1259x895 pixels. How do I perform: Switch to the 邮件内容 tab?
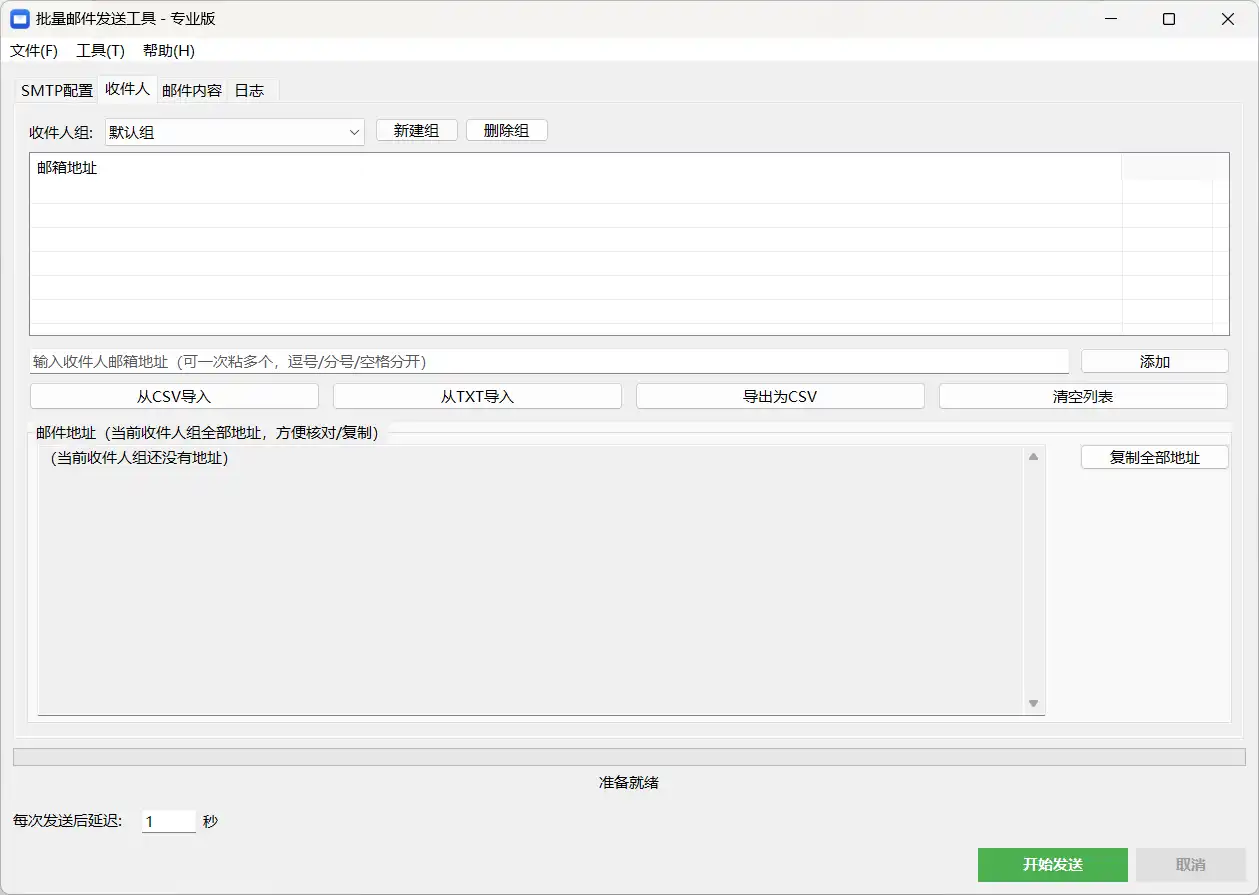click(192, 90)
